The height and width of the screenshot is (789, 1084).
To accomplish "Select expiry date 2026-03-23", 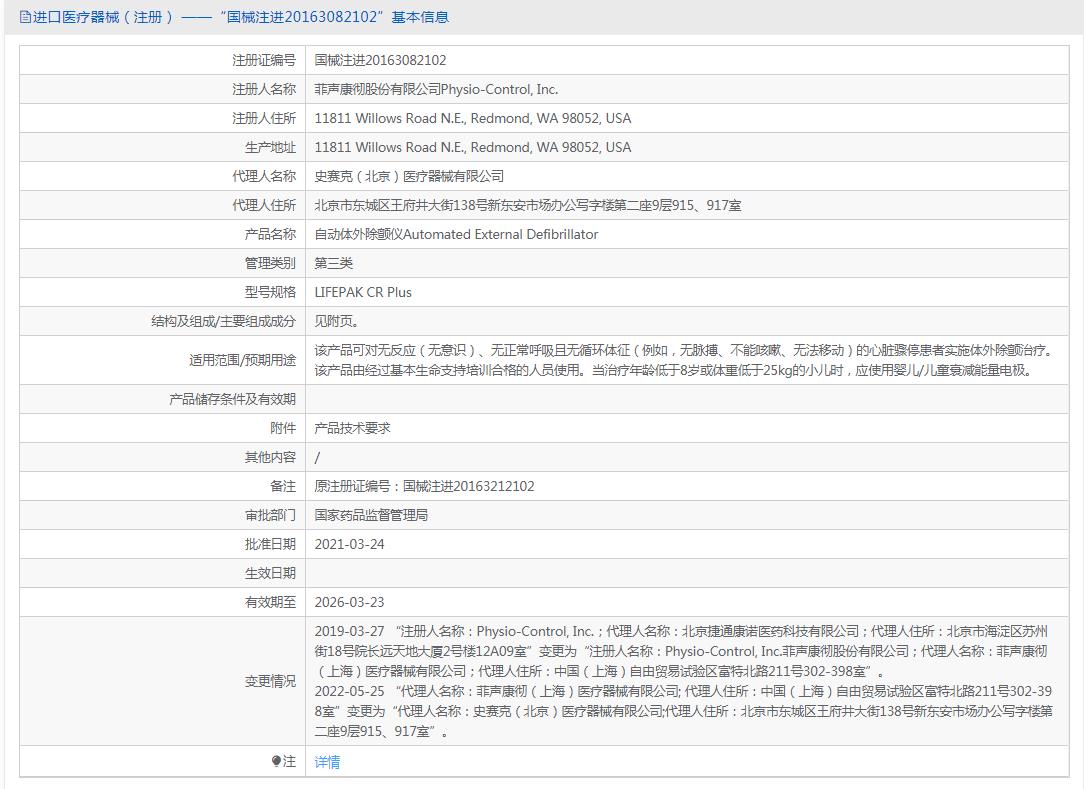I will coord(349,602).
